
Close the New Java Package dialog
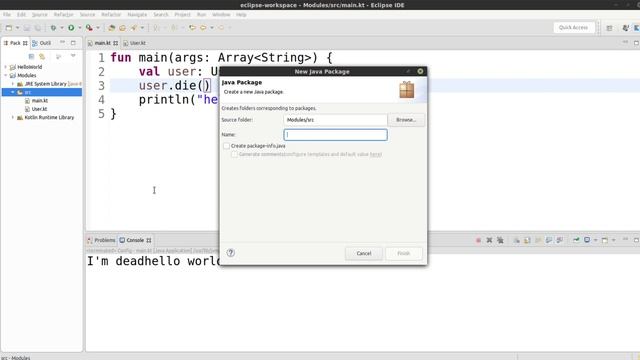point(420,71)
